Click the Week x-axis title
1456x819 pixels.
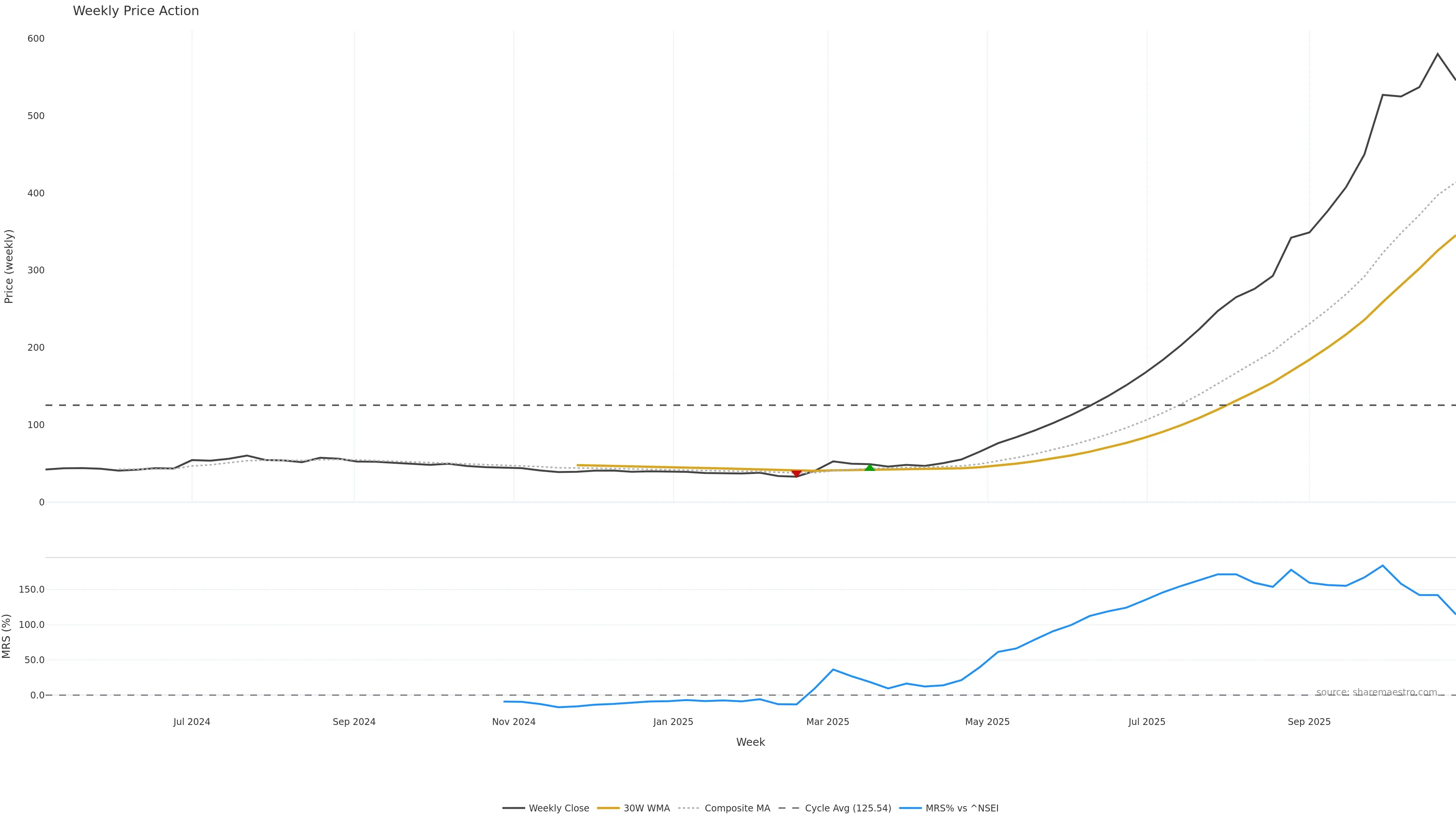[x=750, y=742]
